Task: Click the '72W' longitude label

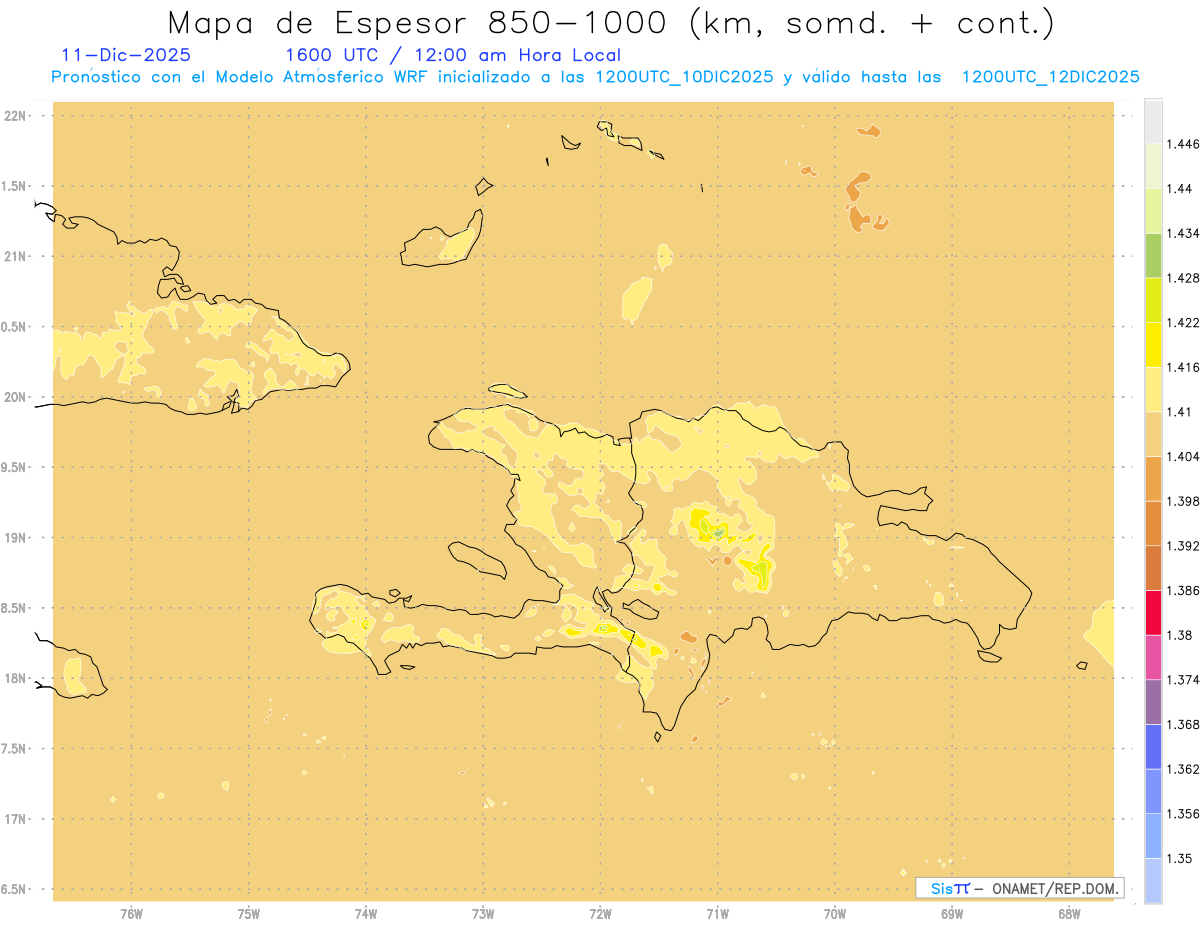Action: tap(600, 914)
